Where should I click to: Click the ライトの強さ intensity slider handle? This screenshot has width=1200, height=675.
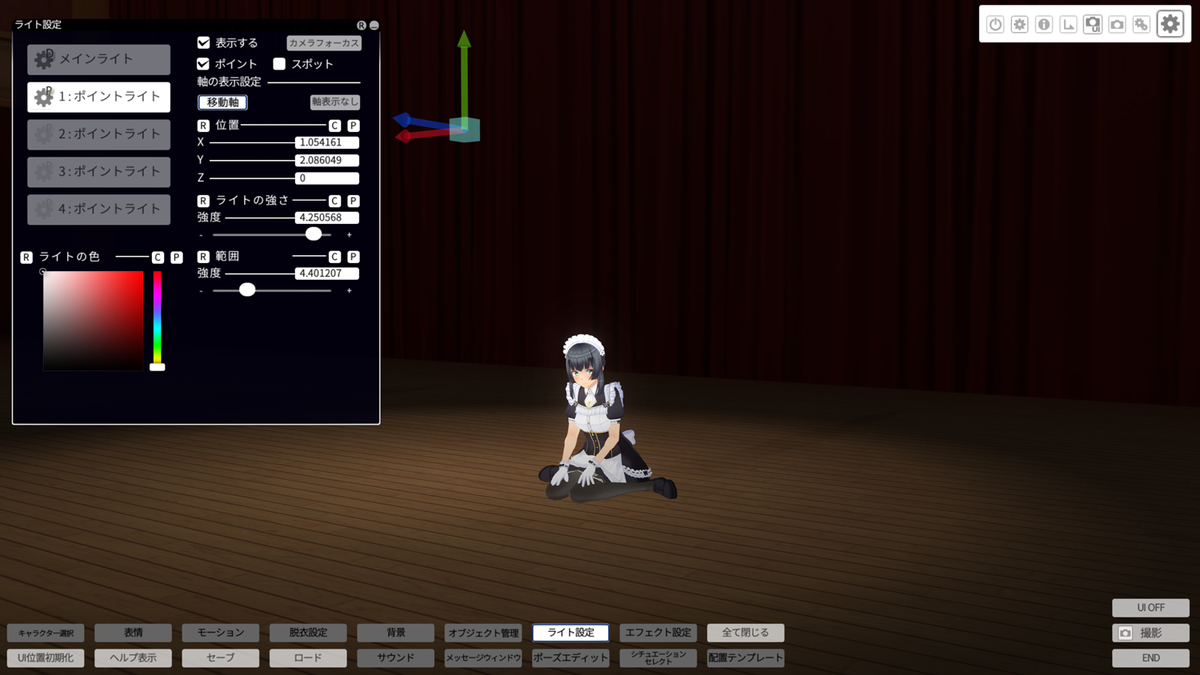point(313,234)
